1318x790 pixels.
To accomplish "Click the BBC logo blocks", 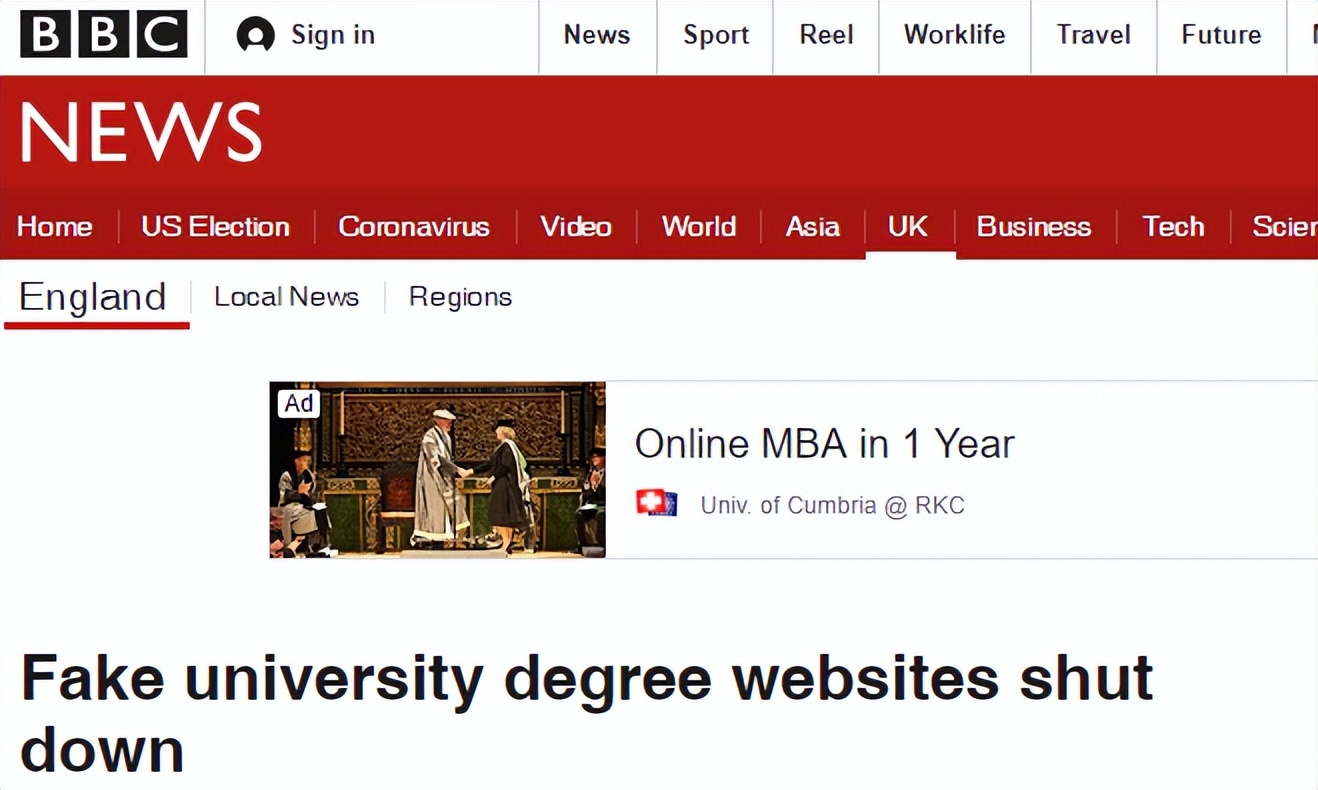I will [x=104, y=35].
